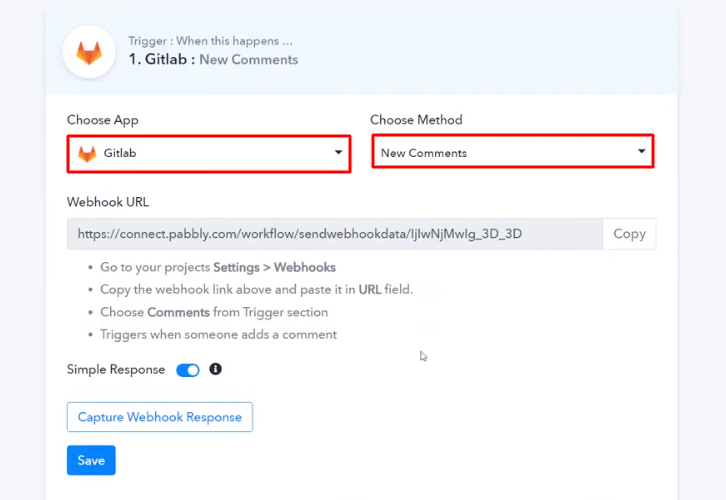
Task: Save the trigger configuration
Action: tap(91, 460)
